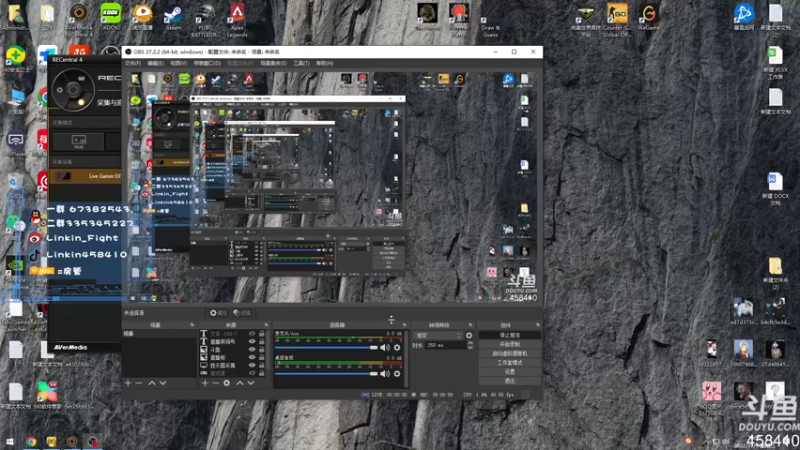
Task: Select the 场景 entry in the scenes list
Action: pyautogui.click(x=159, y=334)
